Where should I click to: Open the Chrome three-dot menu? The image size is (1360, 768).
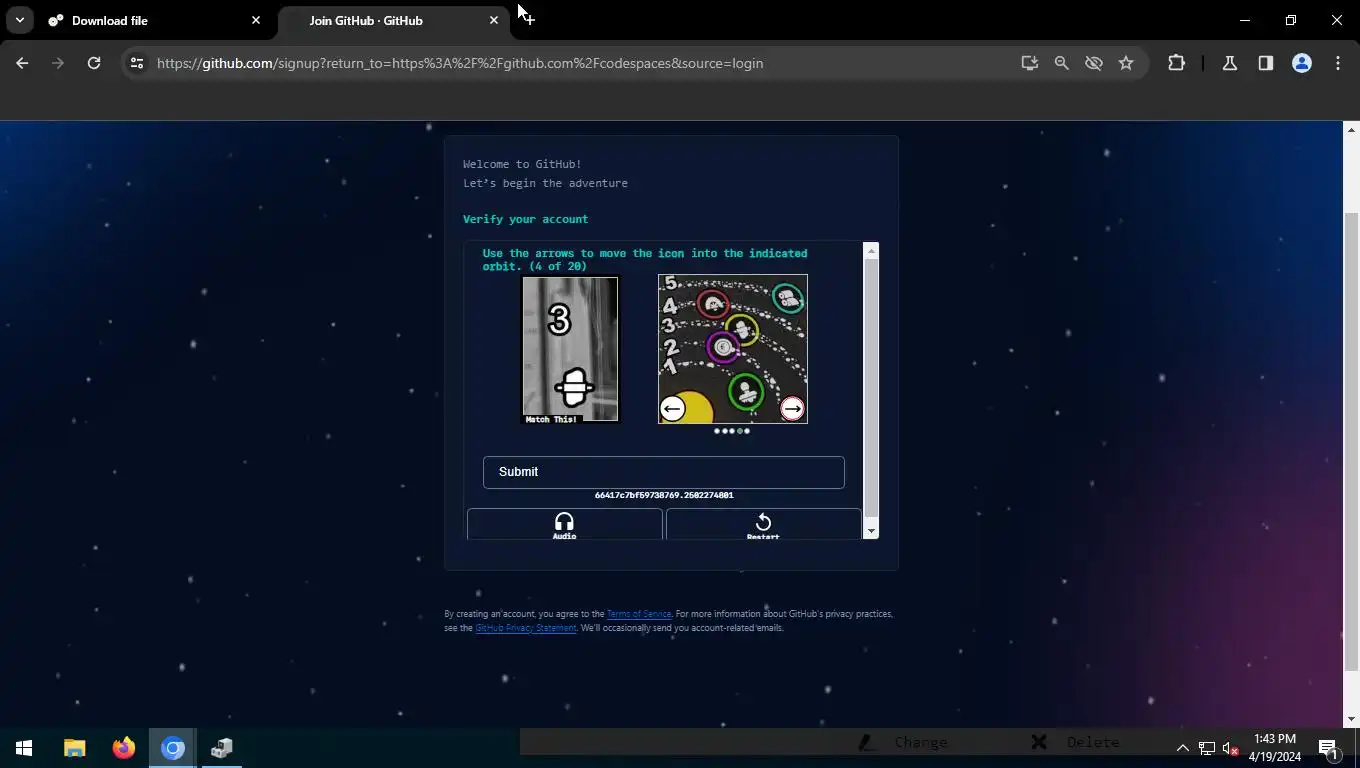(1338, 63)
